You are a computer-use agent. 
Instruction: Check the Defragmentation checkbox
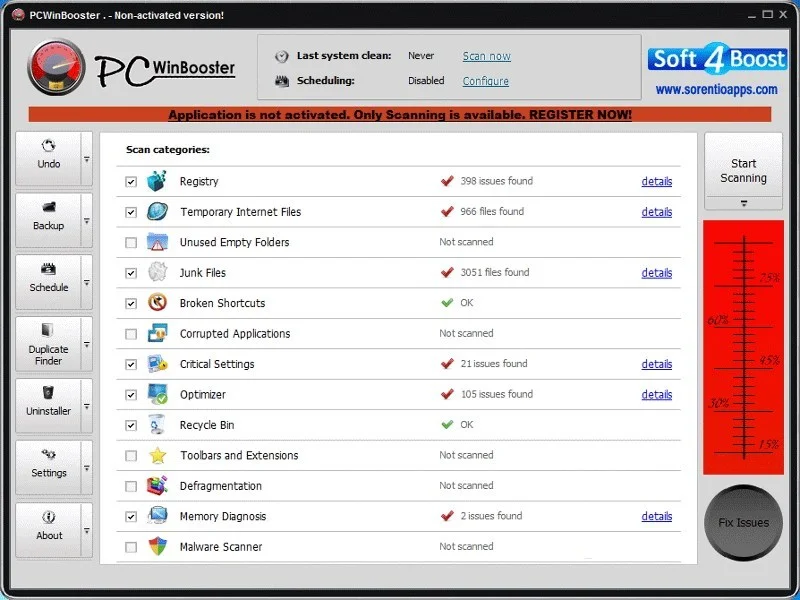(131, 486)
